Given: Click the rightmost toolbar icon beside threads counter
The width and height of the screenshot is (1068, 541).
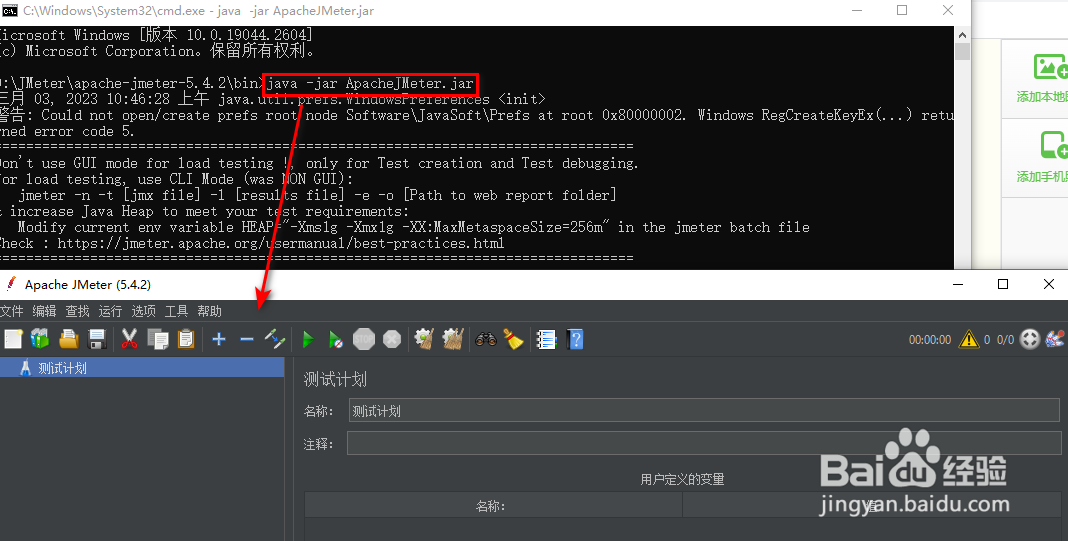Looking at the screenshot, I should click(1055, 339).
